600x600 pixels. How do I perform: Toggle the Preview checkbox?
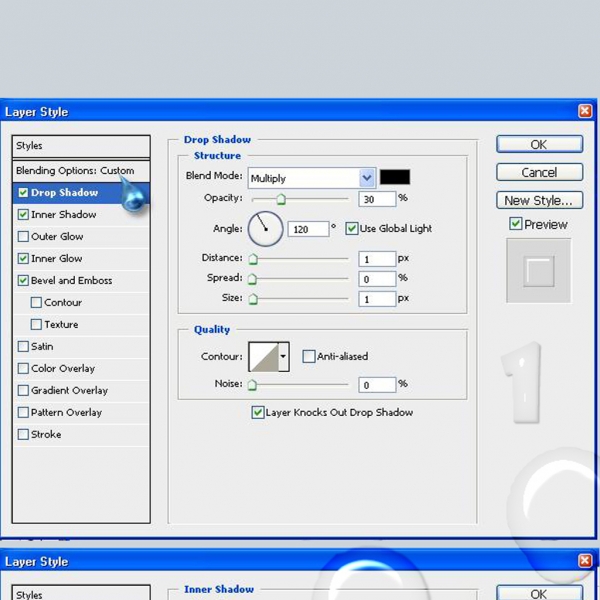(x=515, y=223)
